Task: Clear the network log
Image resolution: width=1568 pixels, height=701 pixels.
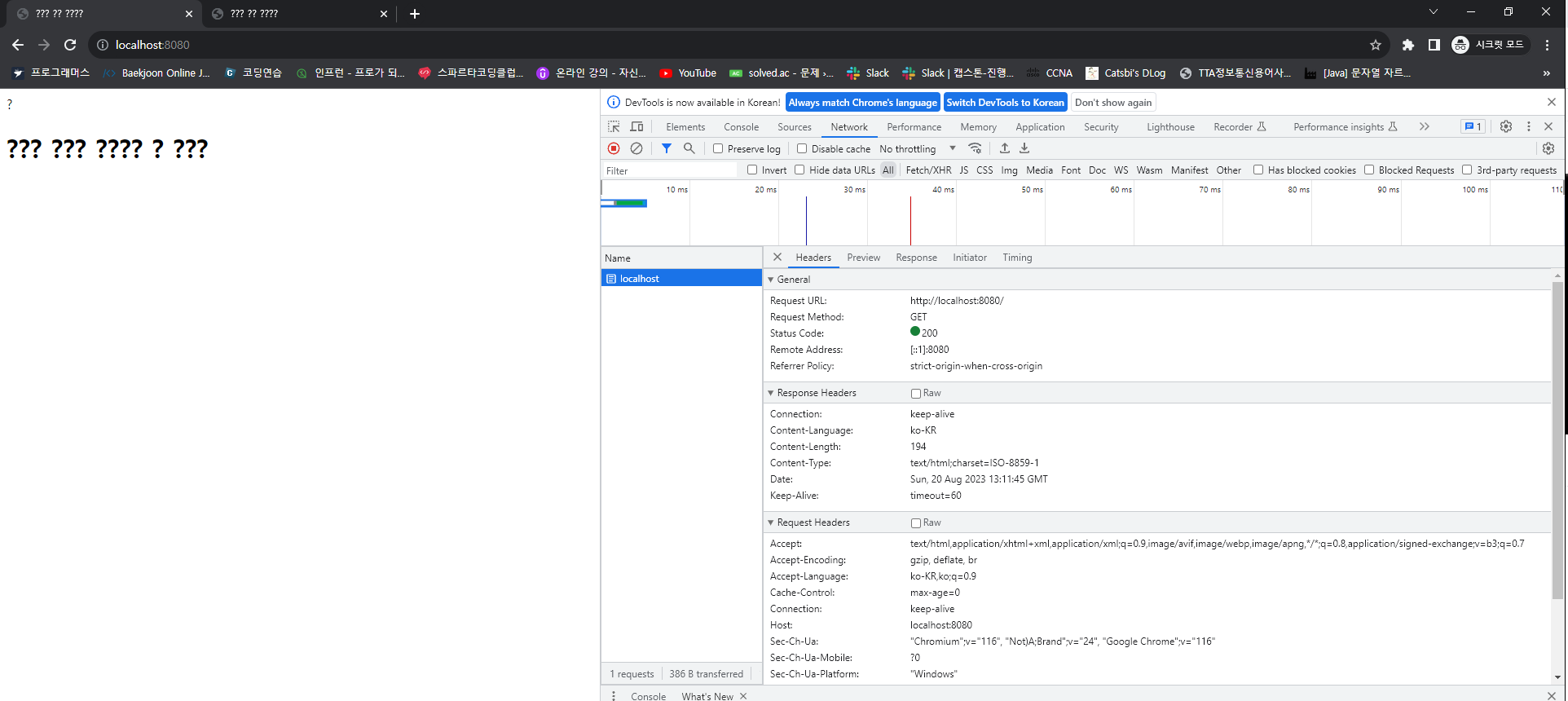Action: pos(636,148)
